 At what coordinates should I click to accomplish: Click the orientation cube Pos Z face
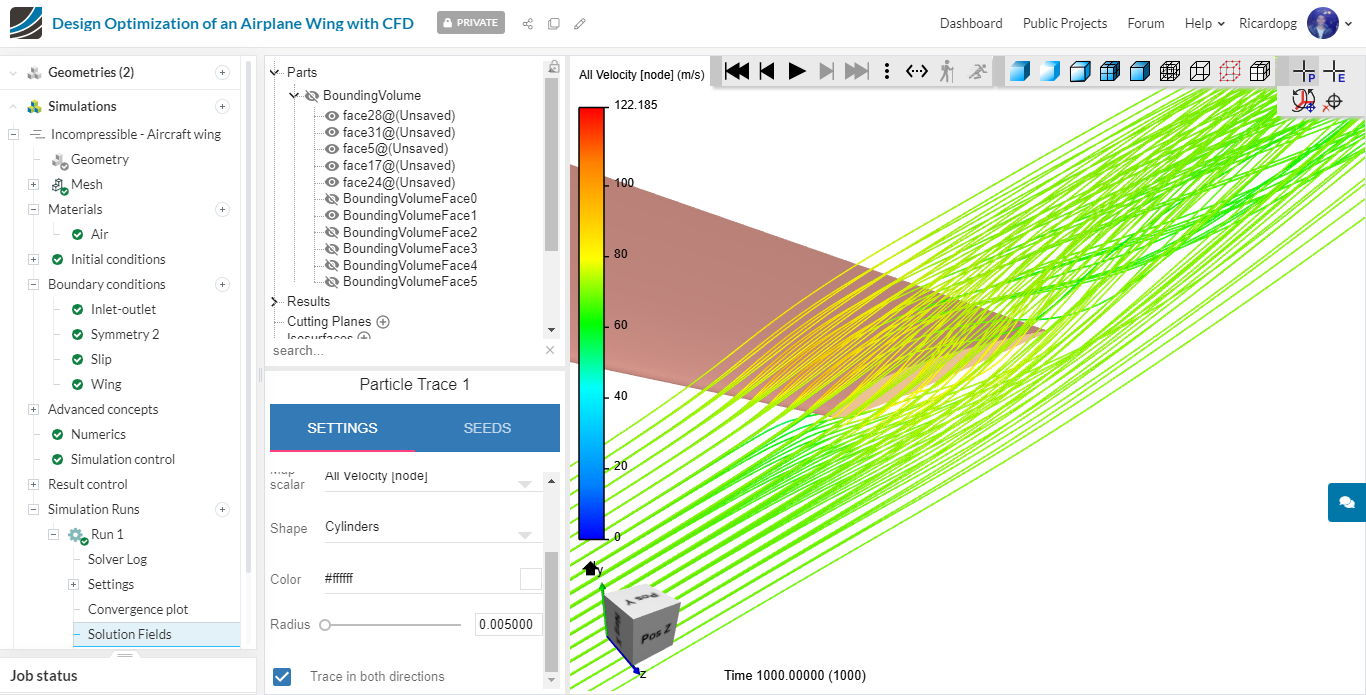[x=656, y=635]
